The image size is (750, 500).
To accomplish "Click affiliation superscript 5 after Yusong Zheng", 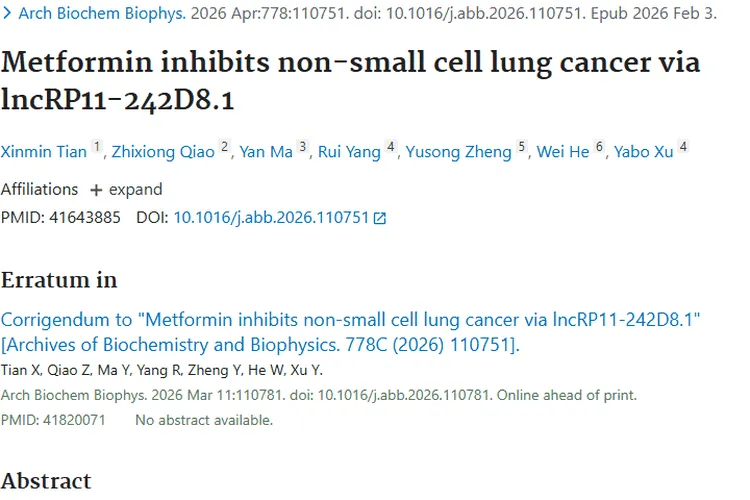I will click(521, 147).
